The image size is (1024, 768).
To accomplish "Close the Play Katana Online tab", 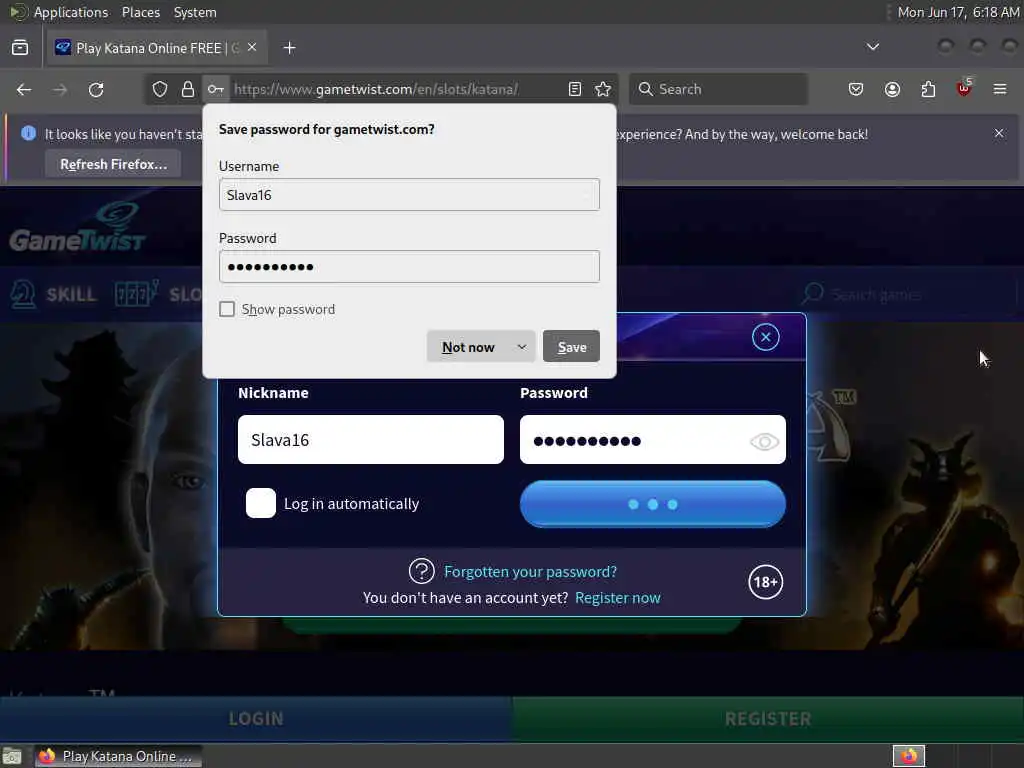I will pos(252,48).
